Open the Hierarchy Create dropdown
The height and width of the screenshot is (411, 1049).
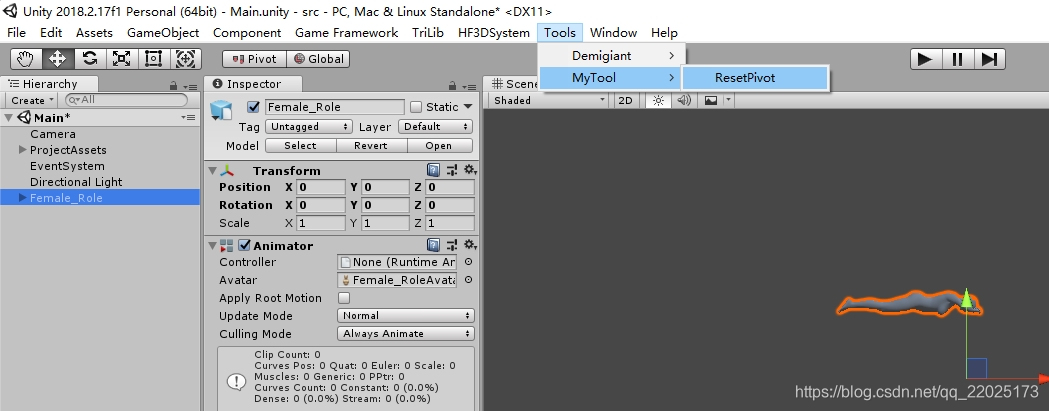click(x=31, y=100)
